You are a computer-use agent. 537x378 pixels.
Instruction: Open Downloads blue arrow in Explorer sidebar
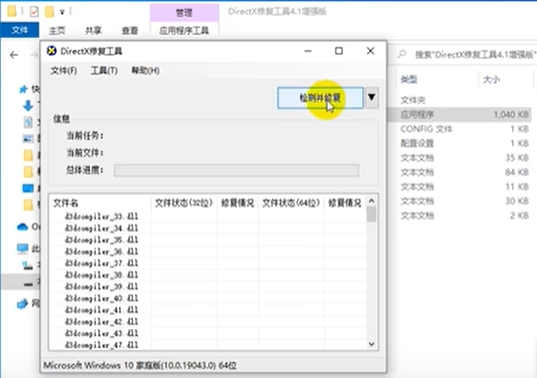(28, 106)
